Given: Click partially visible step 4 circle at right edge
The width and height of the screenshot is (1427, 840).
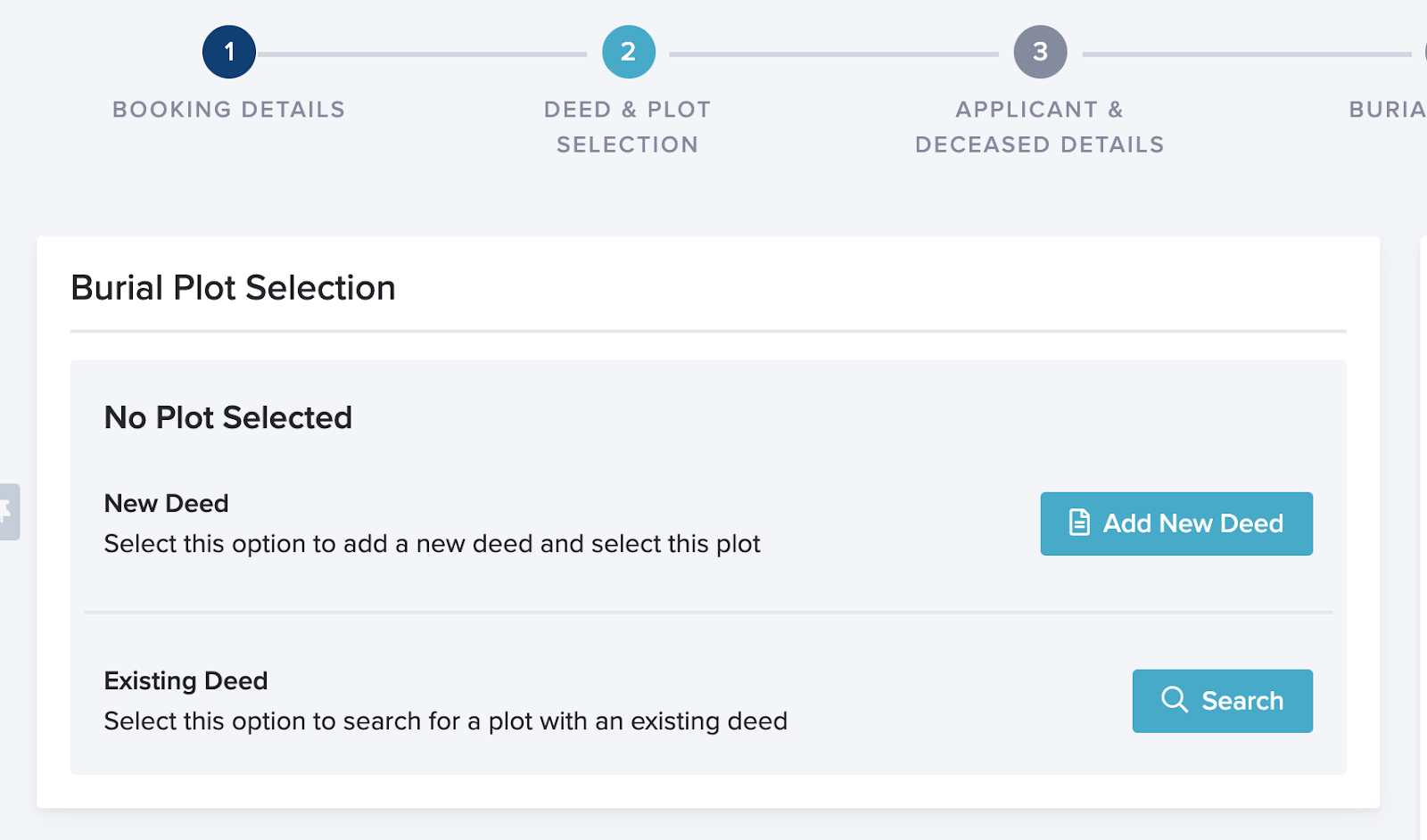Looking at the screenshot, I should coord(1423,53).
